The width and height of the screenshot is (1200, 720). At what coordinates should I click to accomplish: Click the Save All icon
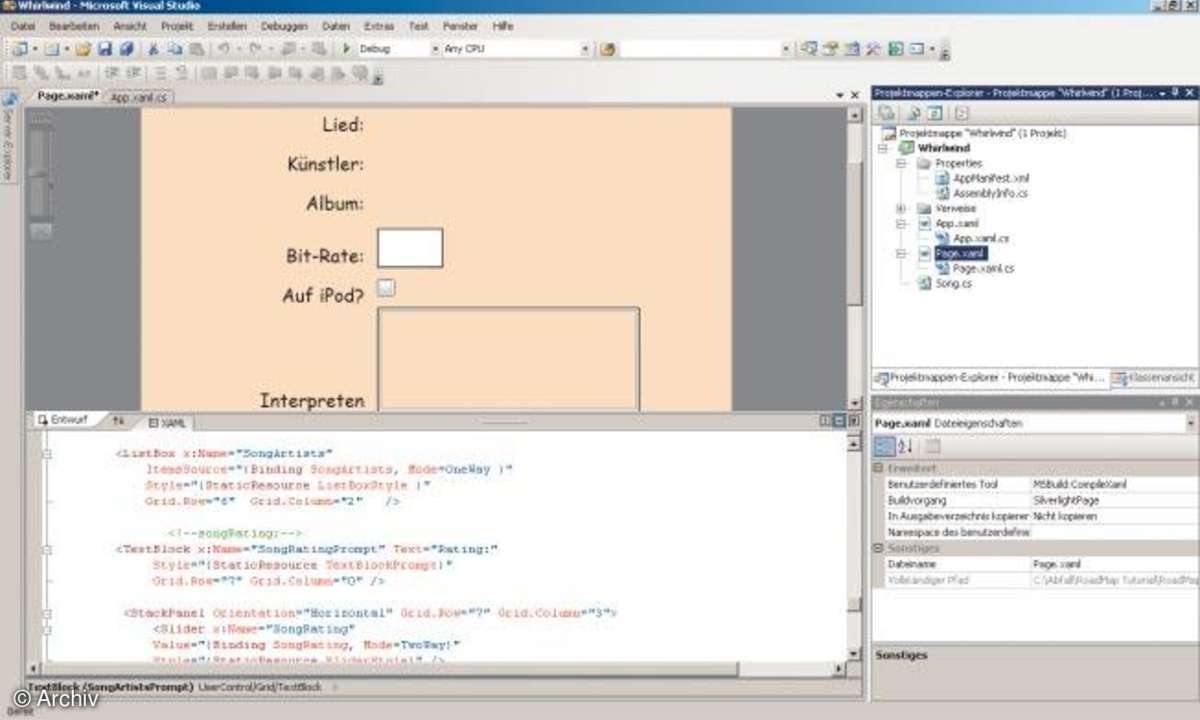tap(126, 48)
